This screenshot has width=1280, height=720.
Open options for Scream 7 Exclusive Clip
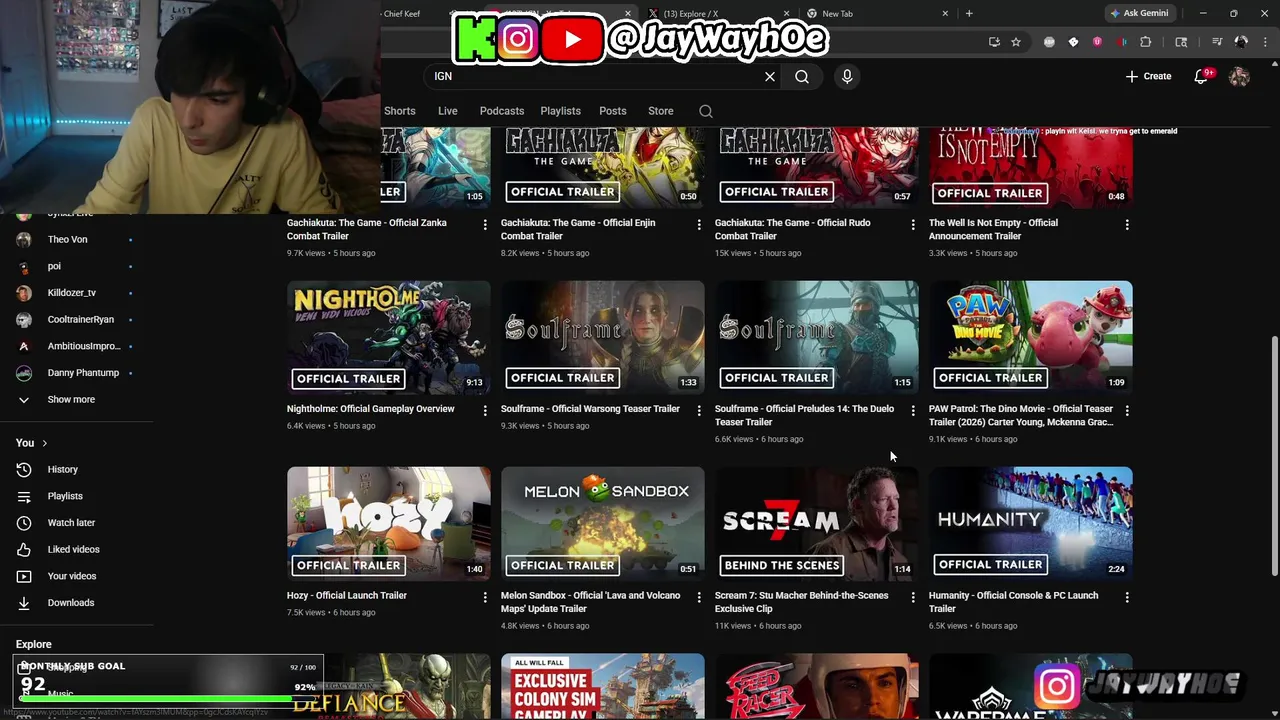[x=913, y=597]
